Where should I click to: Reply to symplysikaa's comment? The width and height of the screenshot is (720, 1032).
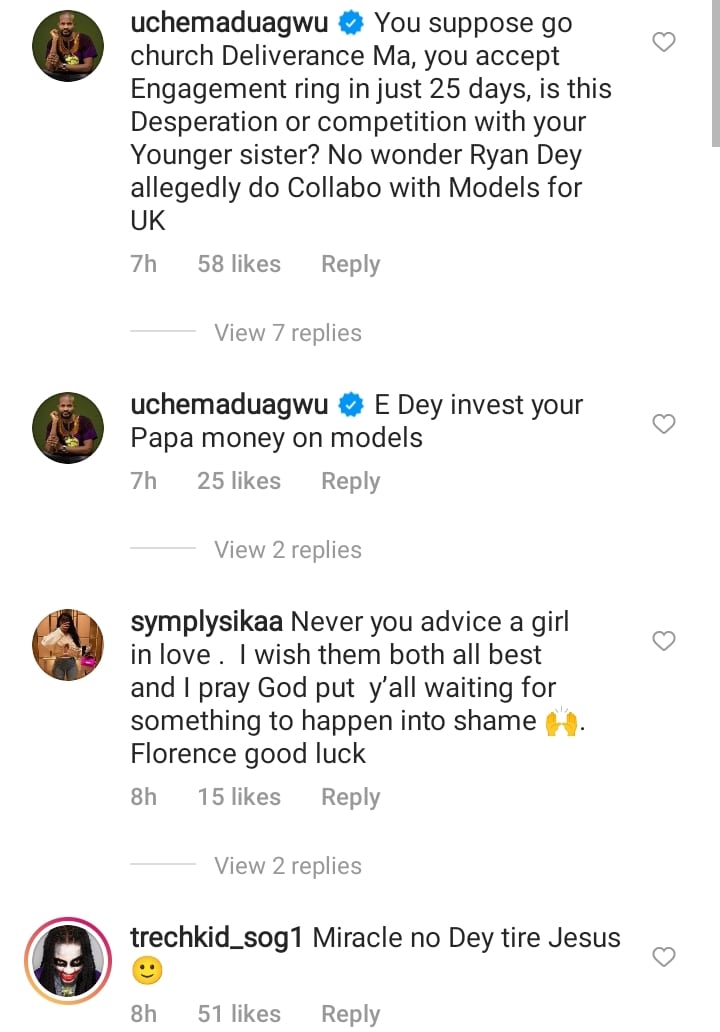[350, 797]
